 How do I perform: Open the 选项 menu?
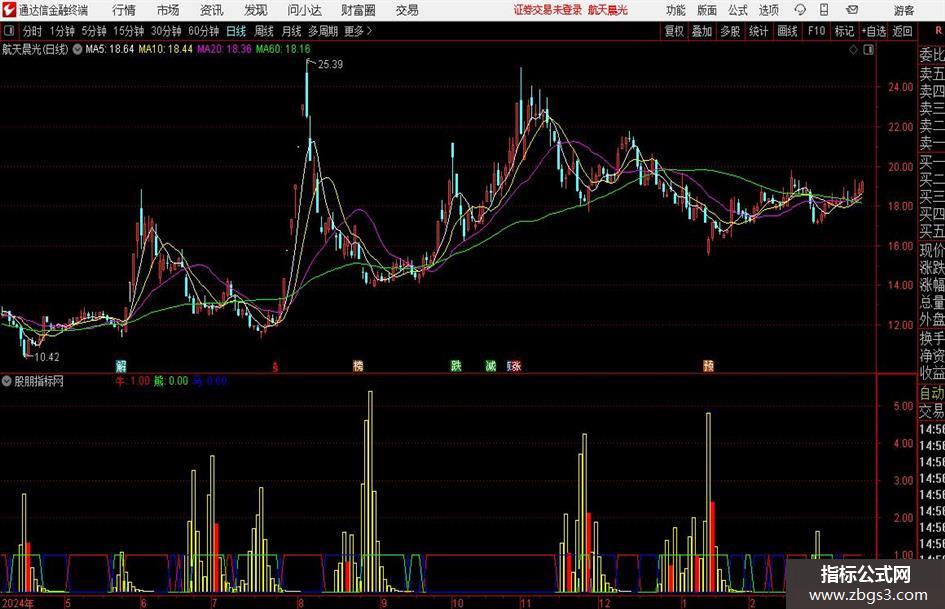(769, 10)
